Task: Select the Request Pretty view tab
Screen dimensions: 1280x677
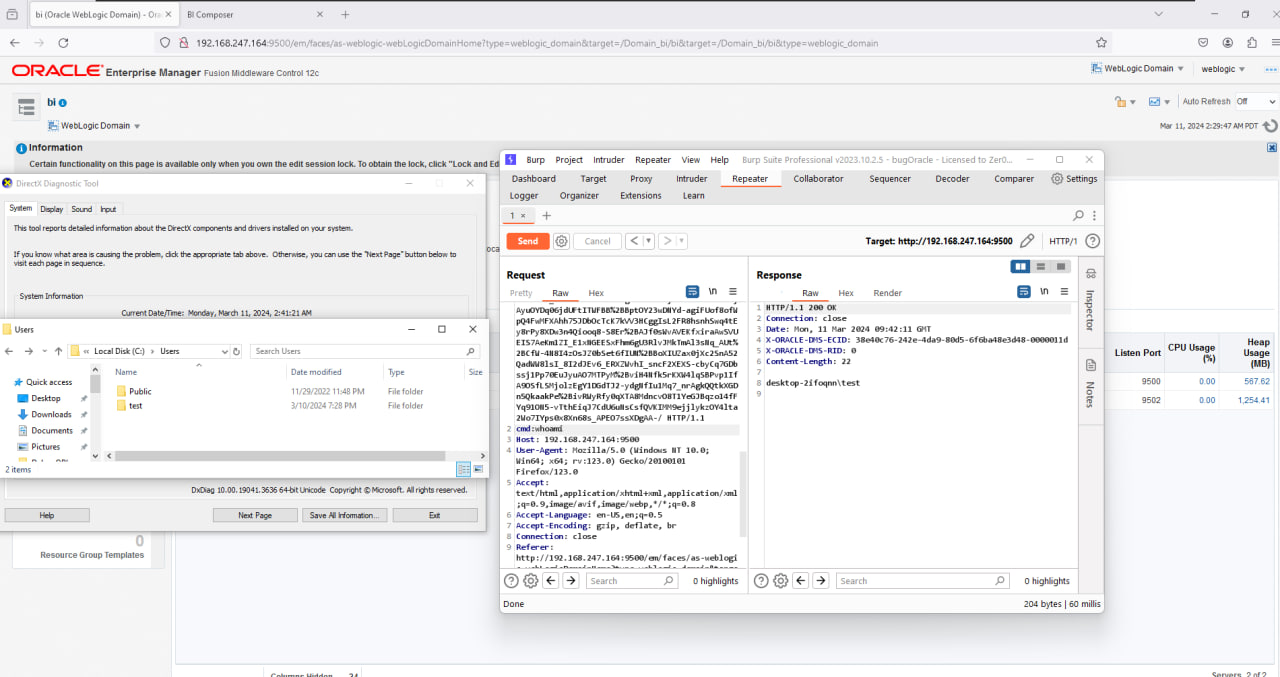Action: point(521,293)
